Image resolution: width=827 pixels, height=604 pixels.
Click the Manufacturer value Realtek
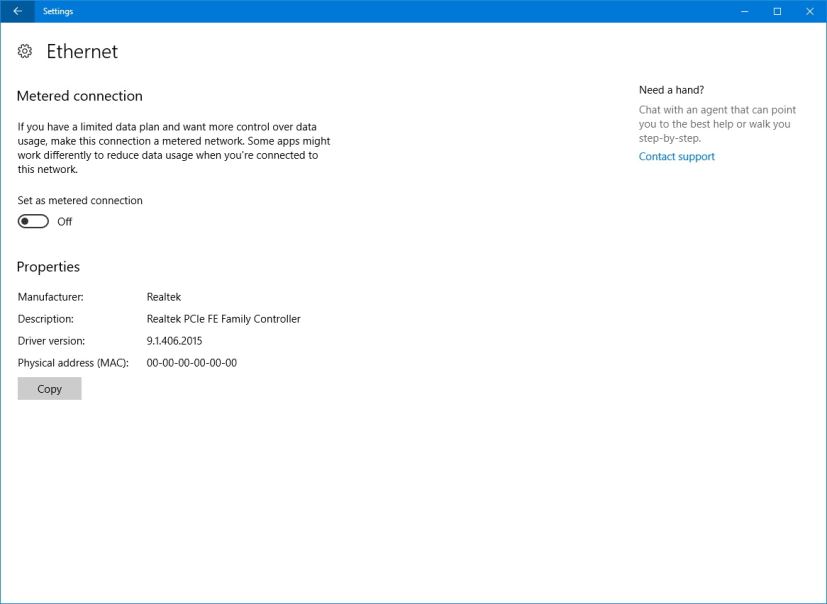pyautogui.click(x=163, y=297)
